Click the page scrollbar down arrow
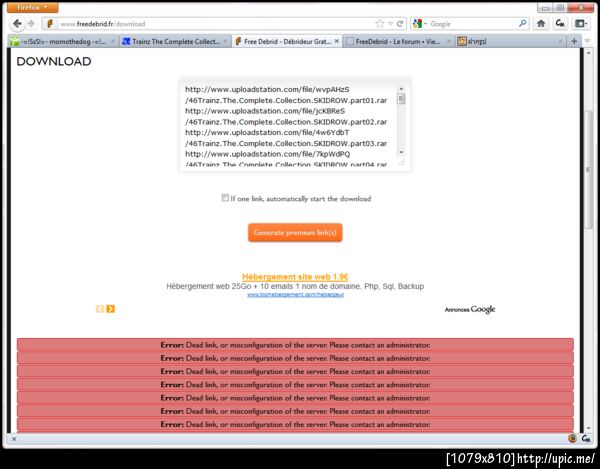 click(588, 428)
